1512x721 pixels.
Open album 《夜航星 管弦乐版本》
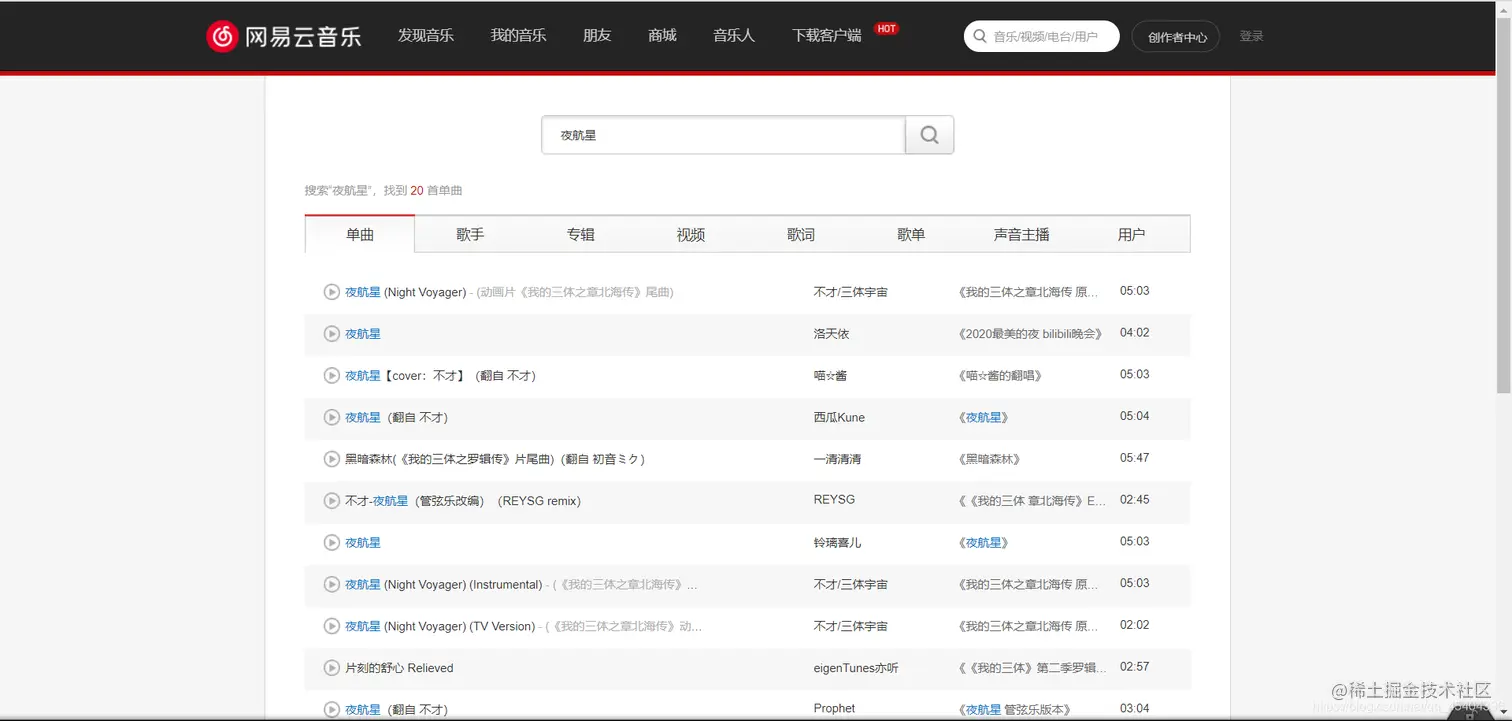tap(1014, 709)
